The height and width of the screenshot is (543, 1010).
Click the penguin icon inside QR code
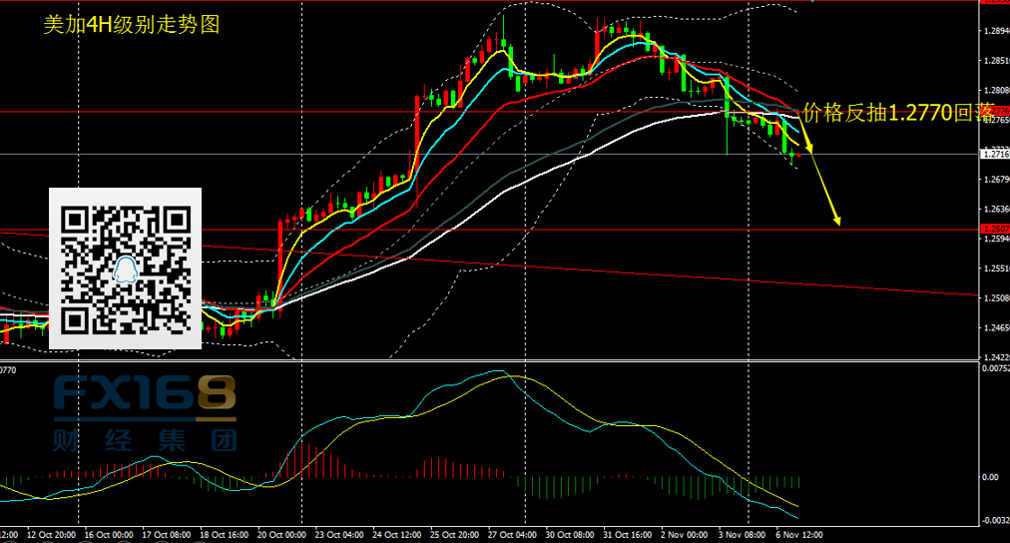point(125,269)
